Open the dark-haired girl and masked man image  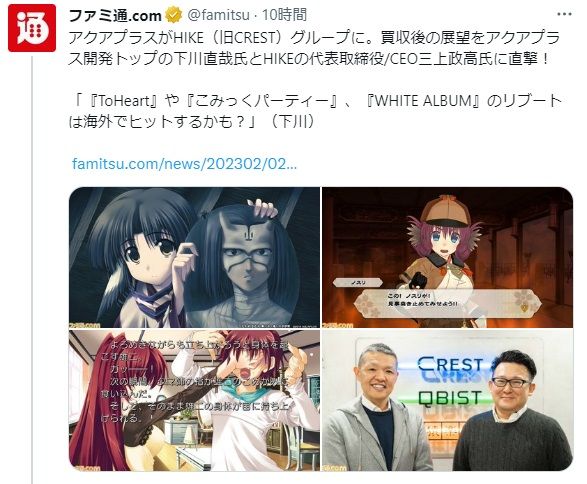[194, 257]
